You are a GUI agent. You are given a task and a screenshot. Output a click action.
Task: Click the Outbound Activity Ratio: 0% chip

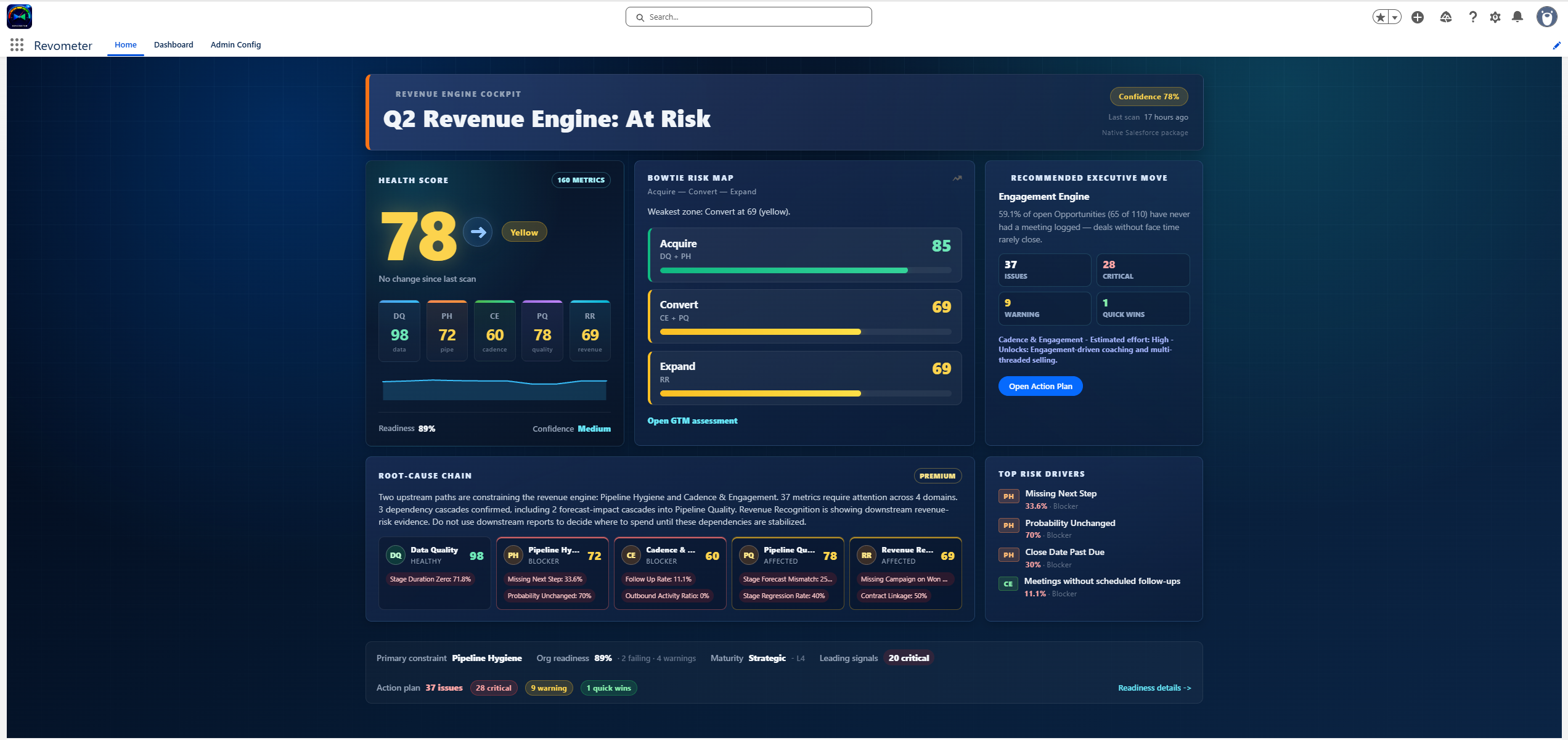(667, 596)
